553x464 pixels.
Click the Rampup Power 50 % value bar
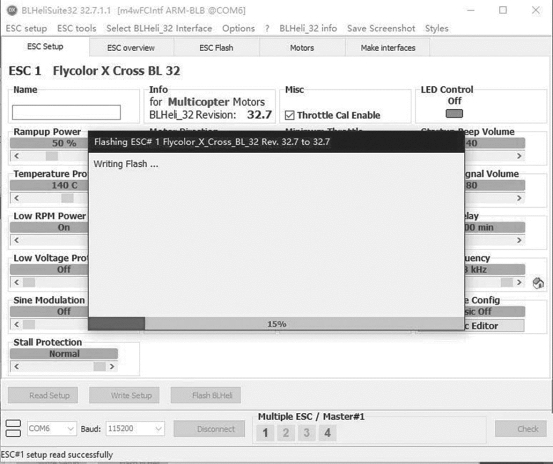tap(49, 143)
